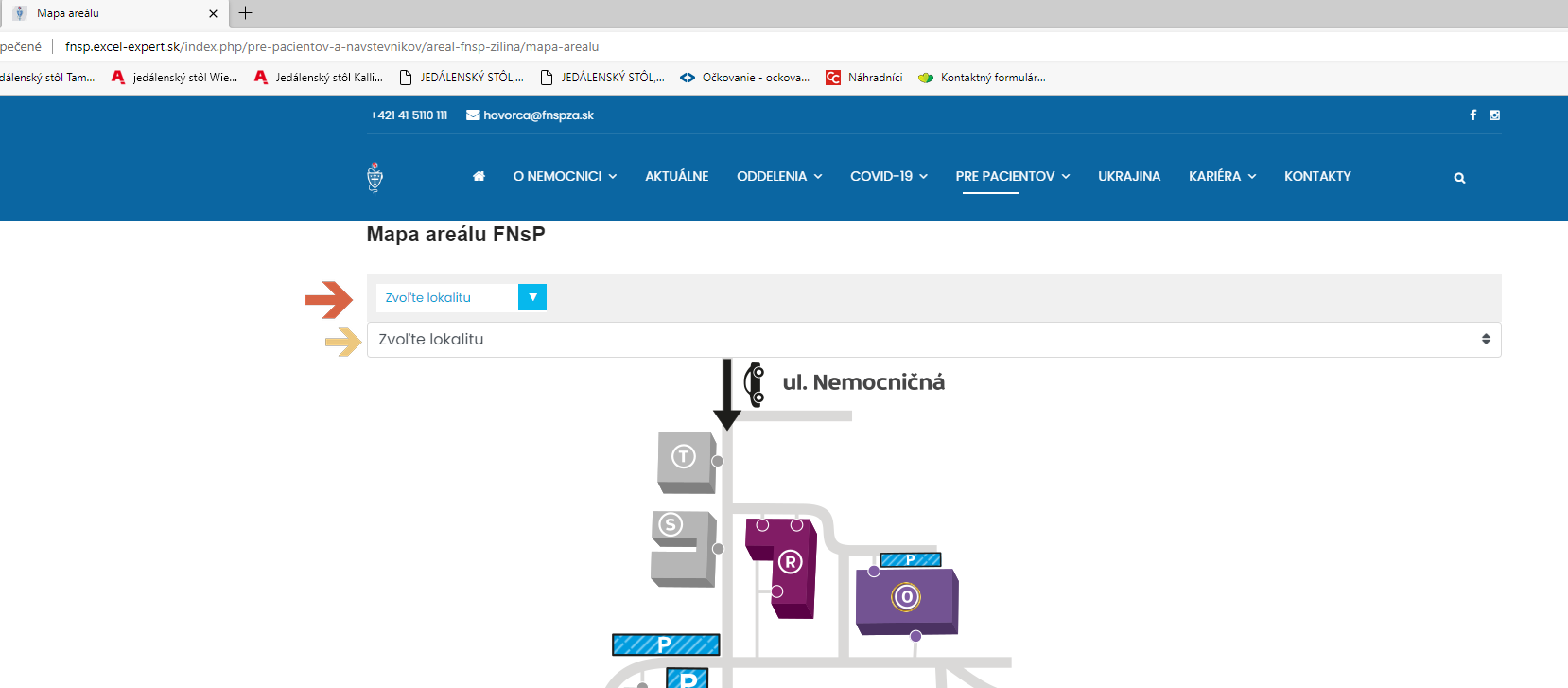This screenshot has width=1568, height=688.
Task: Click the hospital logo emblem
Action: pos(375,178)
